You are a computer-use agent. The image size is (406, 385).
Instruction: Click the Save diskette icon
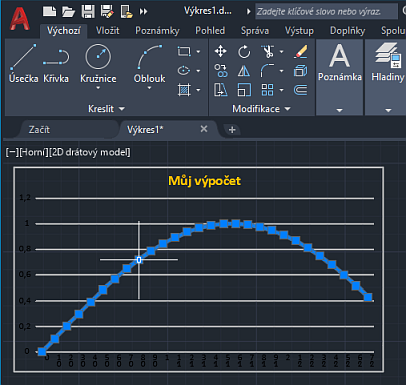[x=88, y=11]
